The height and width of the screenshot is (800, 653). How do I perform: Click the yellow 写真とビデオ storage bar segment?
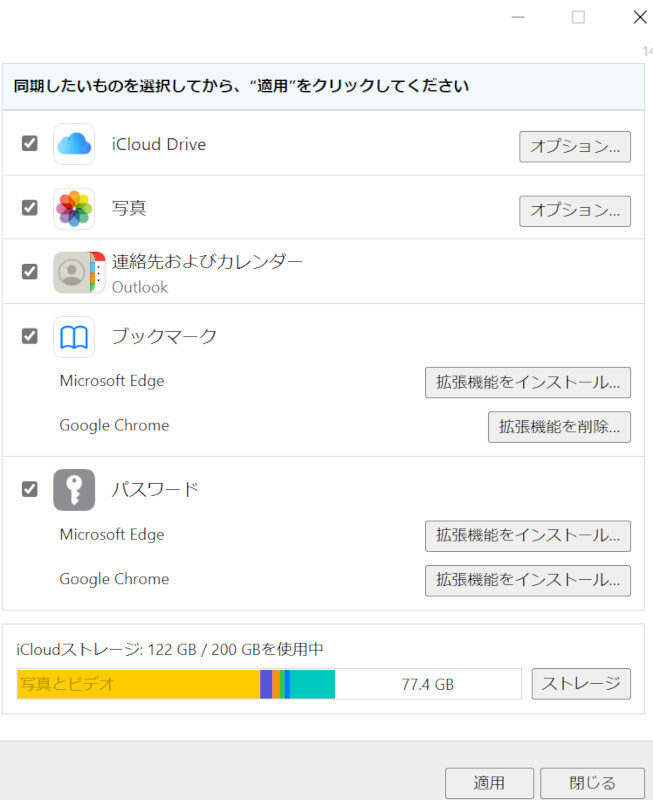138,684
